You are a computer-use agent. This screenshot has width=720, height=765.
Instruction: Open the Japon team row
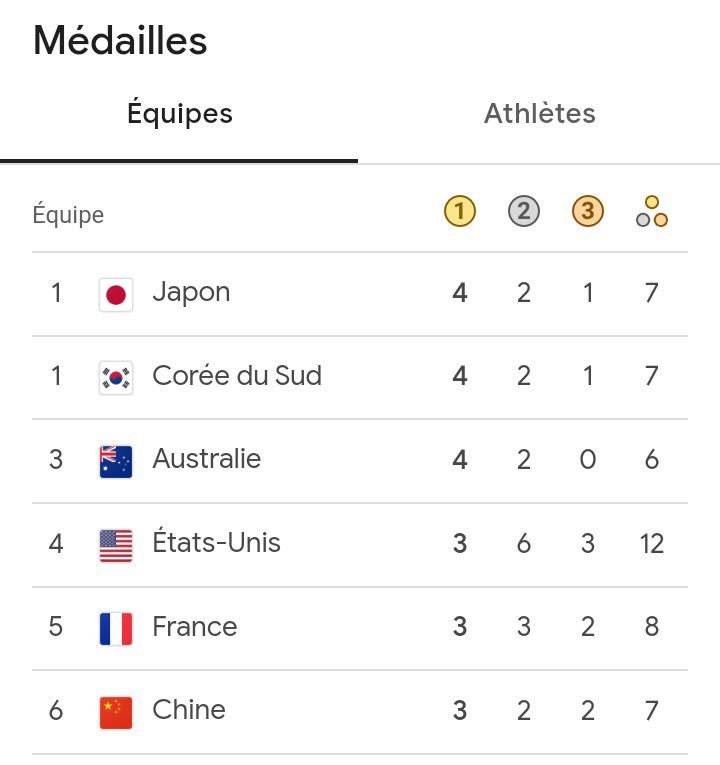click(191, 292)
